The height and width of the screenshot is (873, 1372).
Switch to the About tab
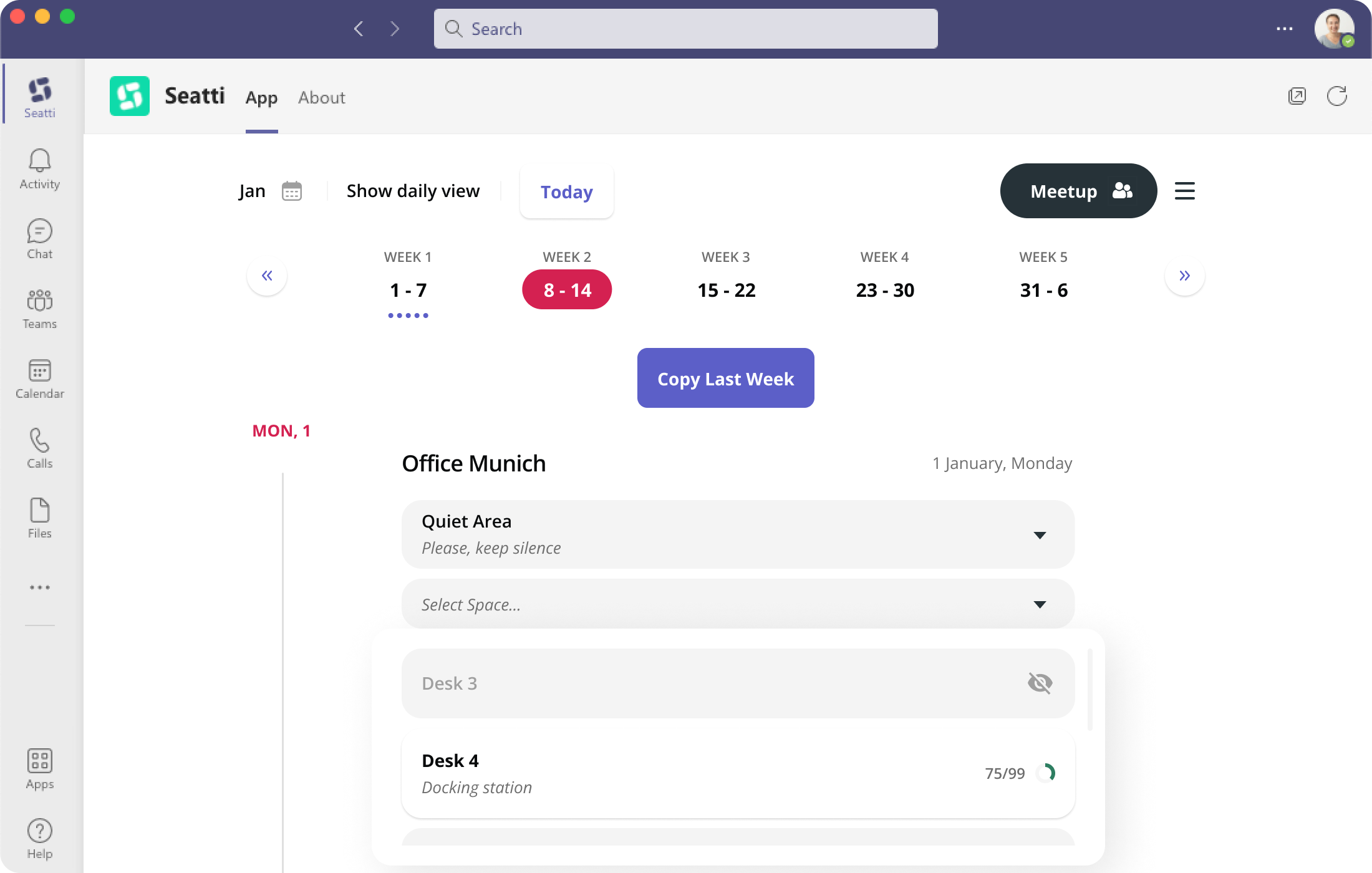coord(322,98)
